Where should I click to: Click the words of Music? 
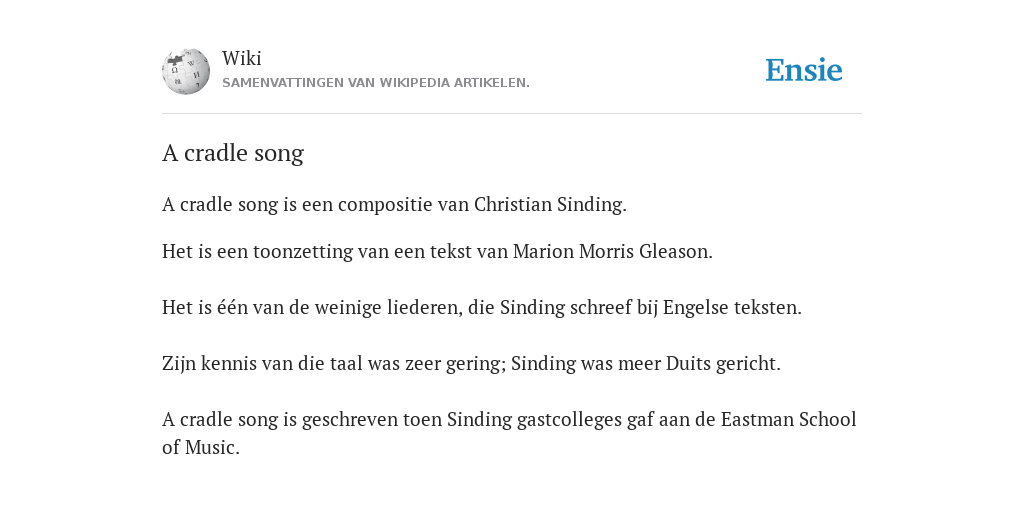coord(200,448)
